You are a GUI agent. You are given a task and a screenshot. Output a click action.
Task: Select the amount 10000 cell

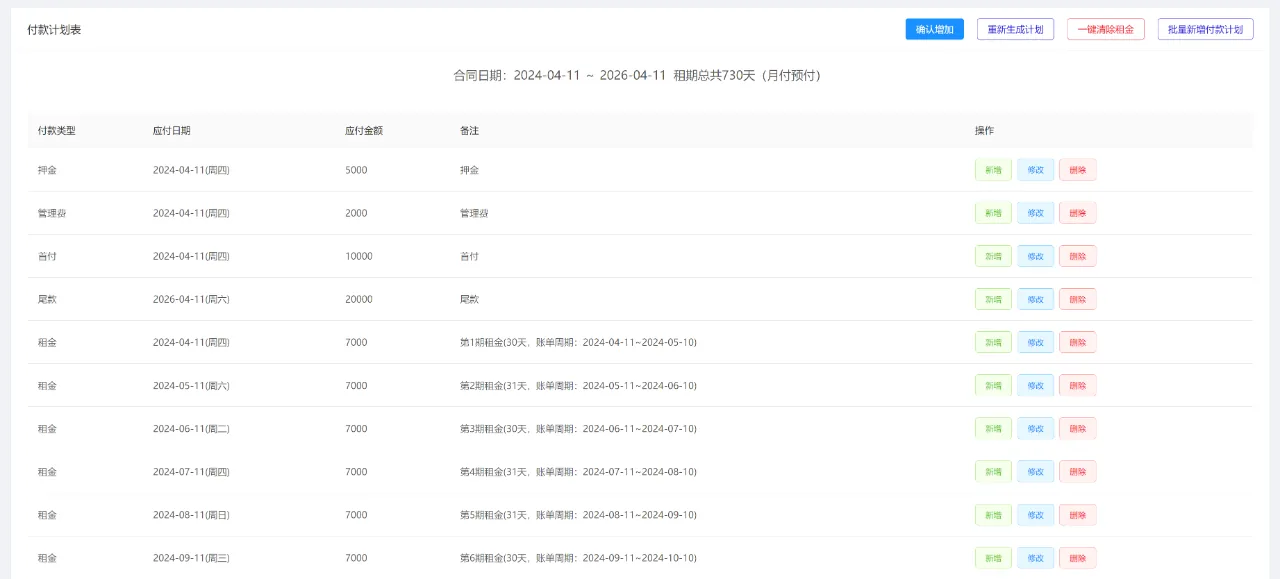click(x=359, y=256)
